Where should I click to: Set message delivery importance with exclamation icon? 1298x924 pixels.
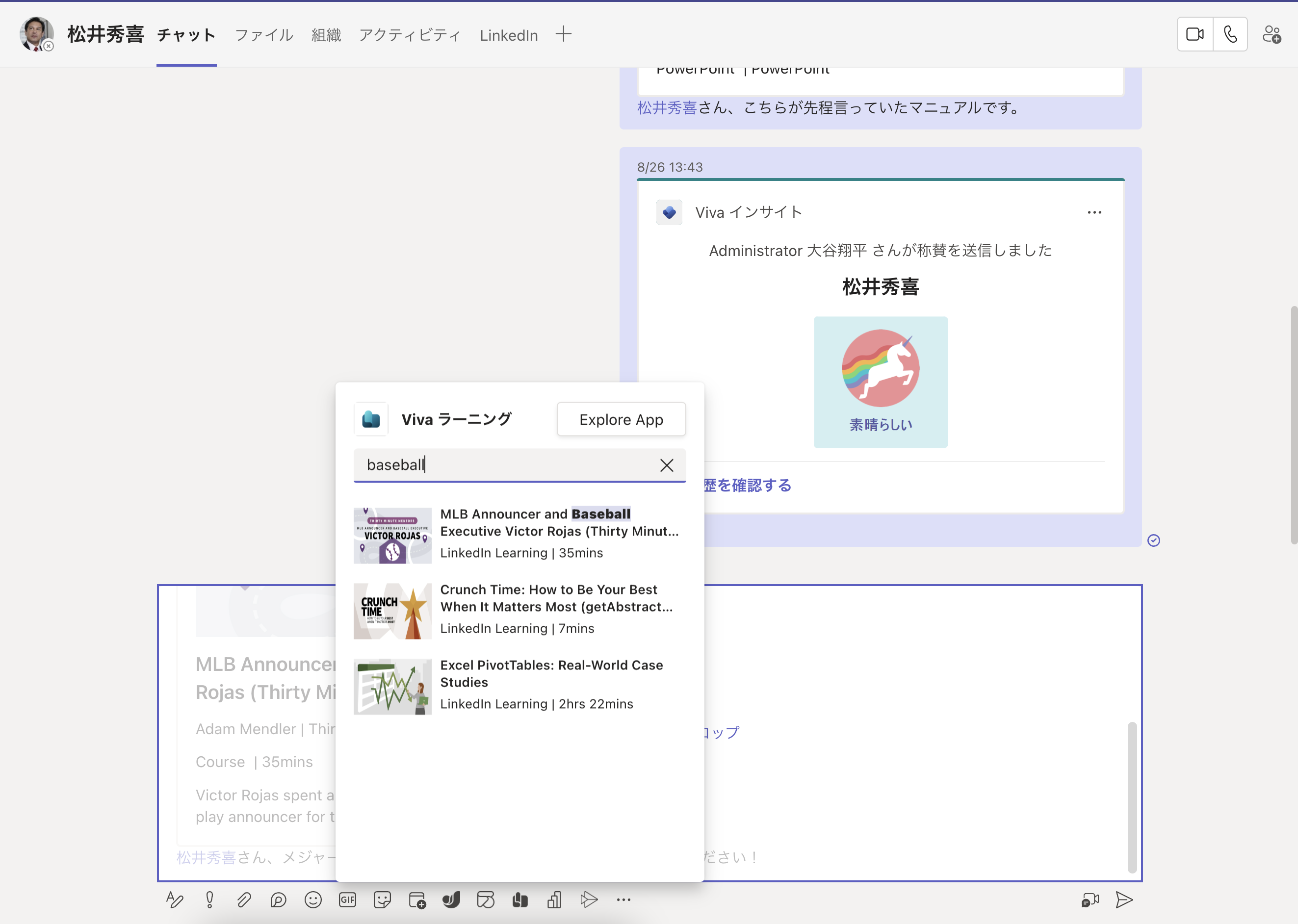pos(209,899)
